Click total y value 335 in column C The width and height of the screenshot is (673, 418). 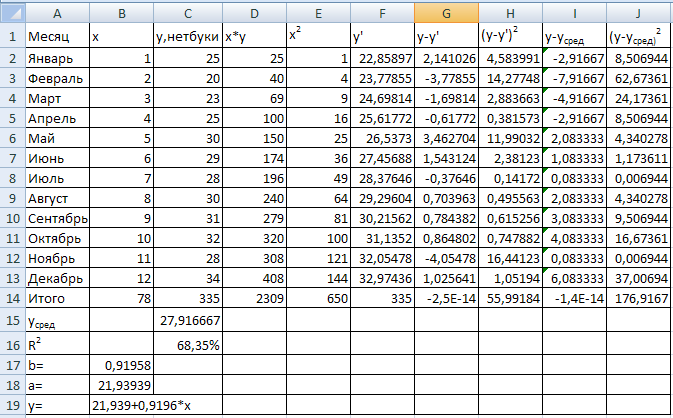tap(188, 298)
